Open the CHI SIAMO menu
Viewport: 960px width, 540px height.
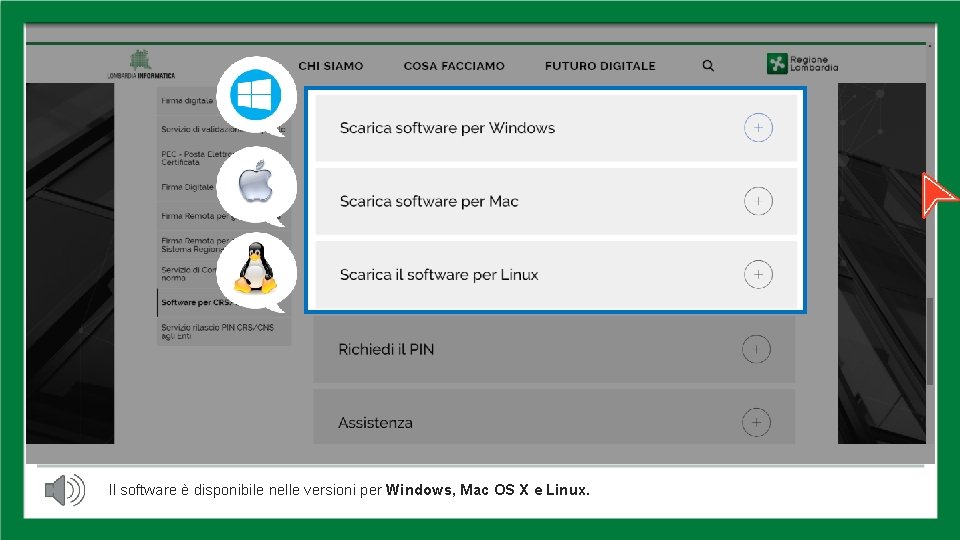click(x=331, y=66)
